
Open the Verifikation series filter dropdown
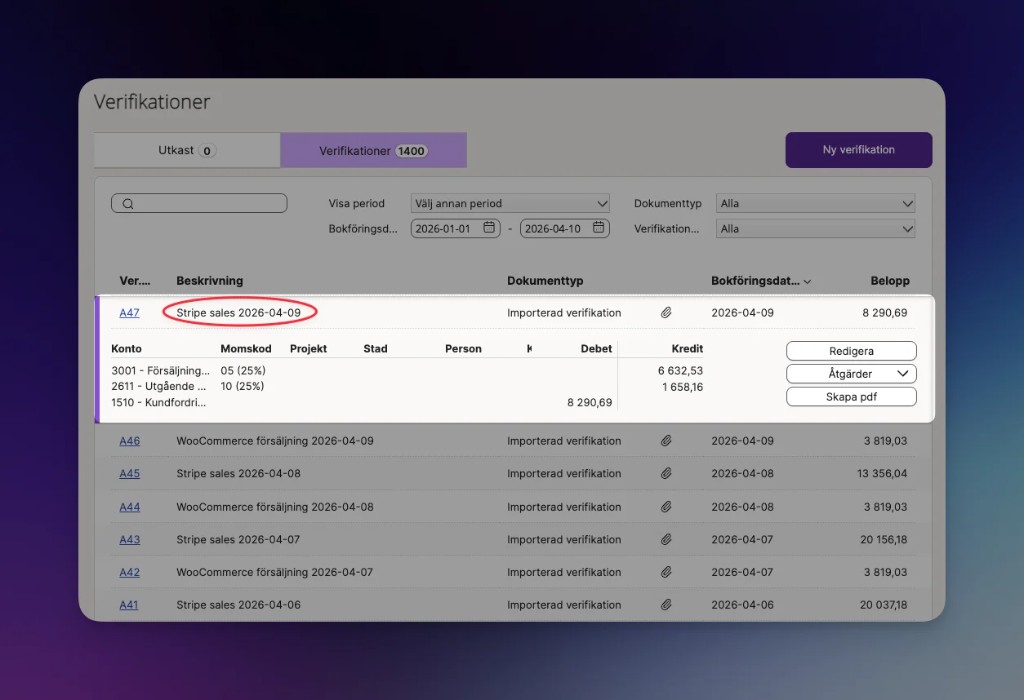(x=815, y=229)
